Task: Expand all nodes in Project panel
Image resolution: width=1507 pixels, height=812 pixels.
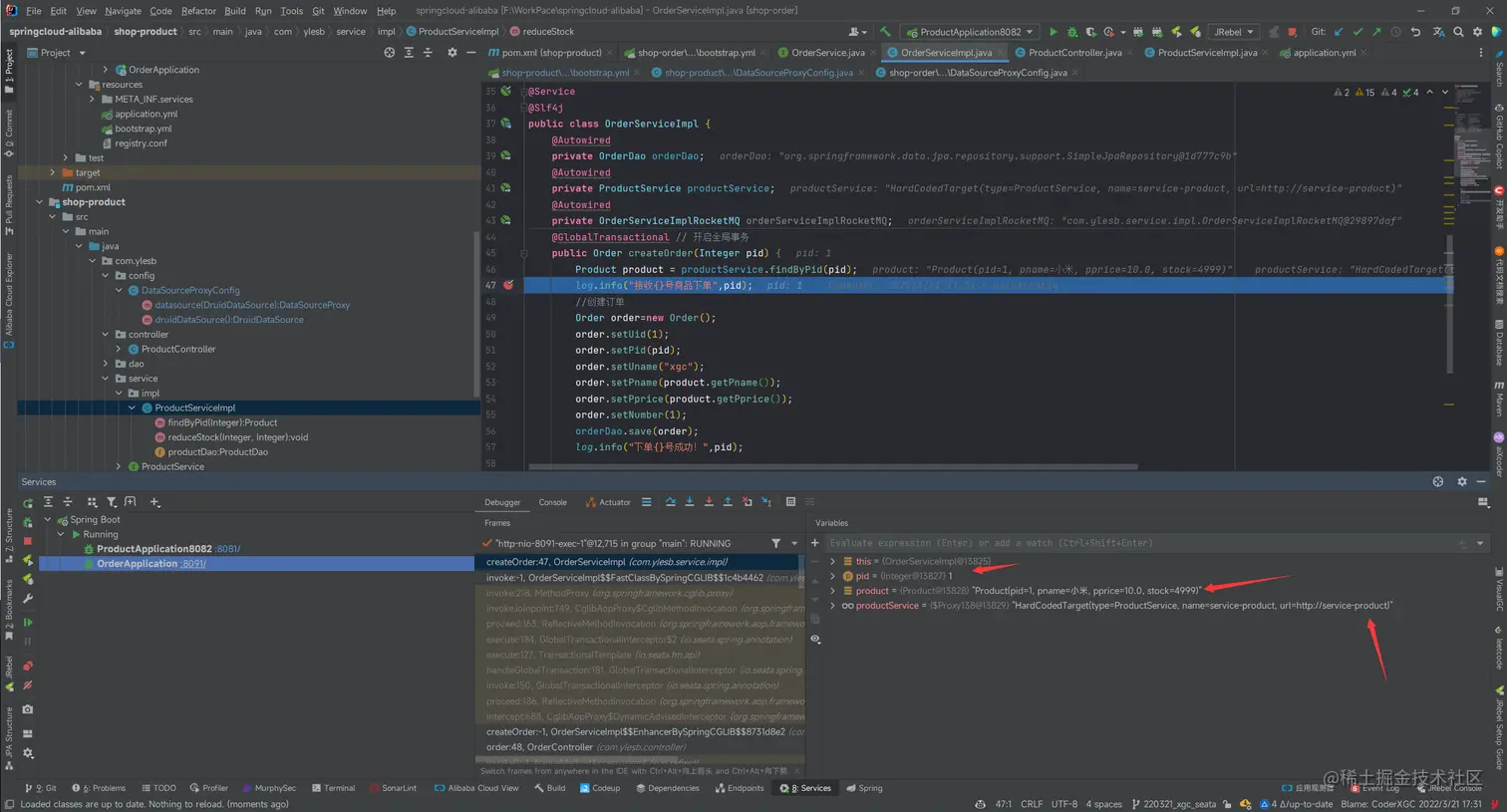Action: 409,53
